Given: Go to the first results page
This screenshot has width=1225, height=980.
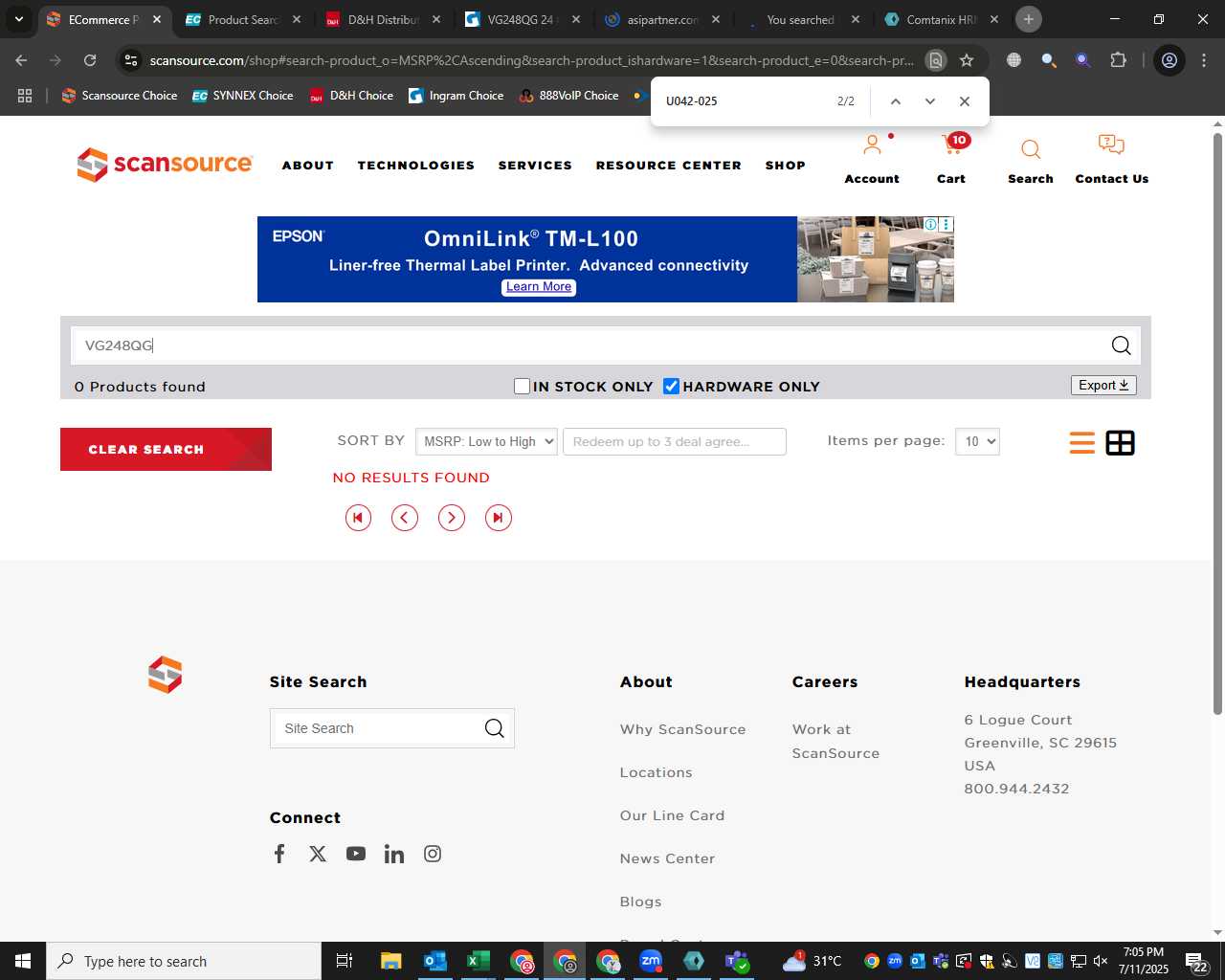Looking at the screenshot, I should pyautogui.click(x=358, y=518).
